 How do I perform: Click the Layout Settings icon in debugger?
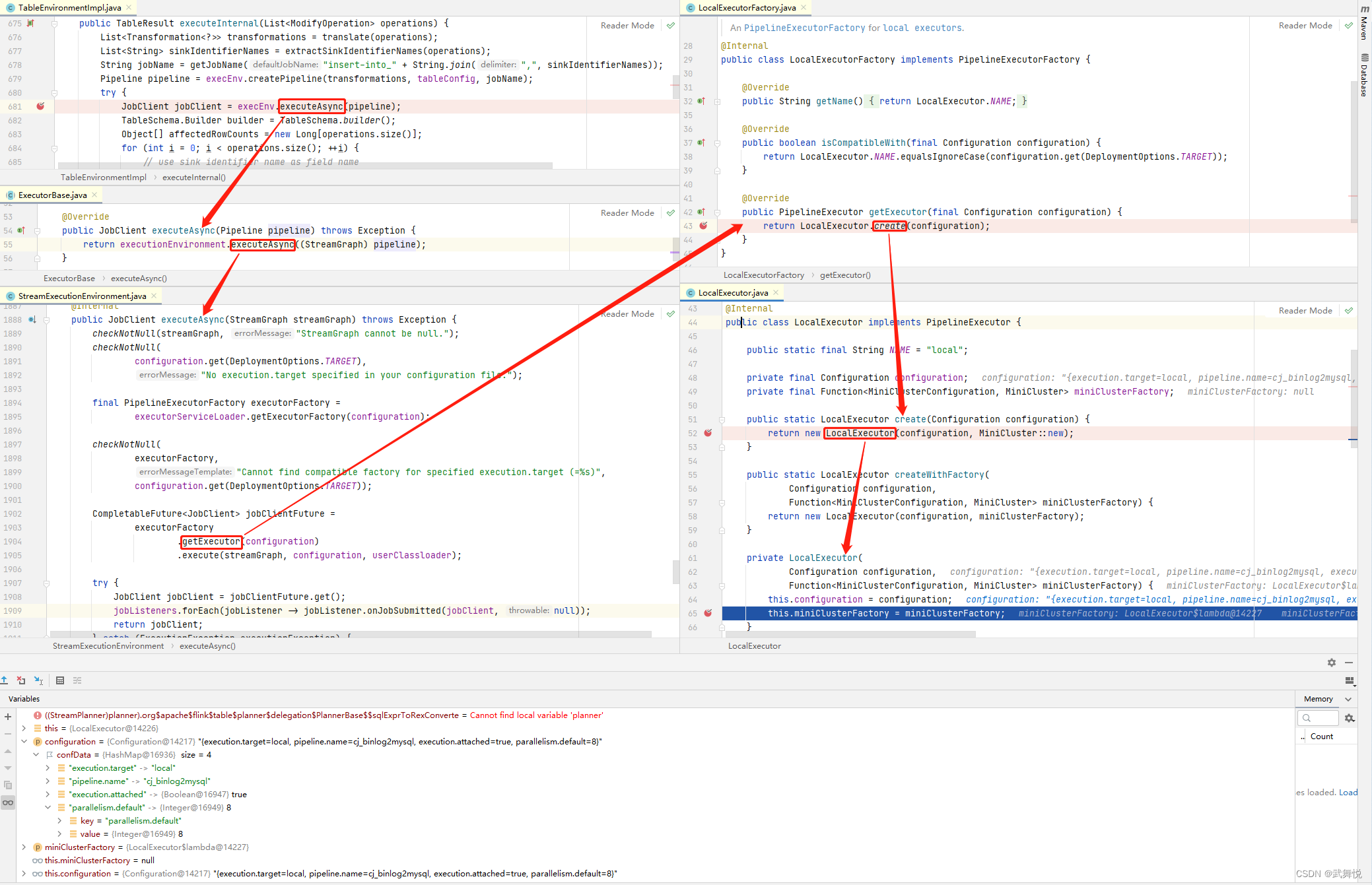pyautogui.click(x=1350, y=680)
